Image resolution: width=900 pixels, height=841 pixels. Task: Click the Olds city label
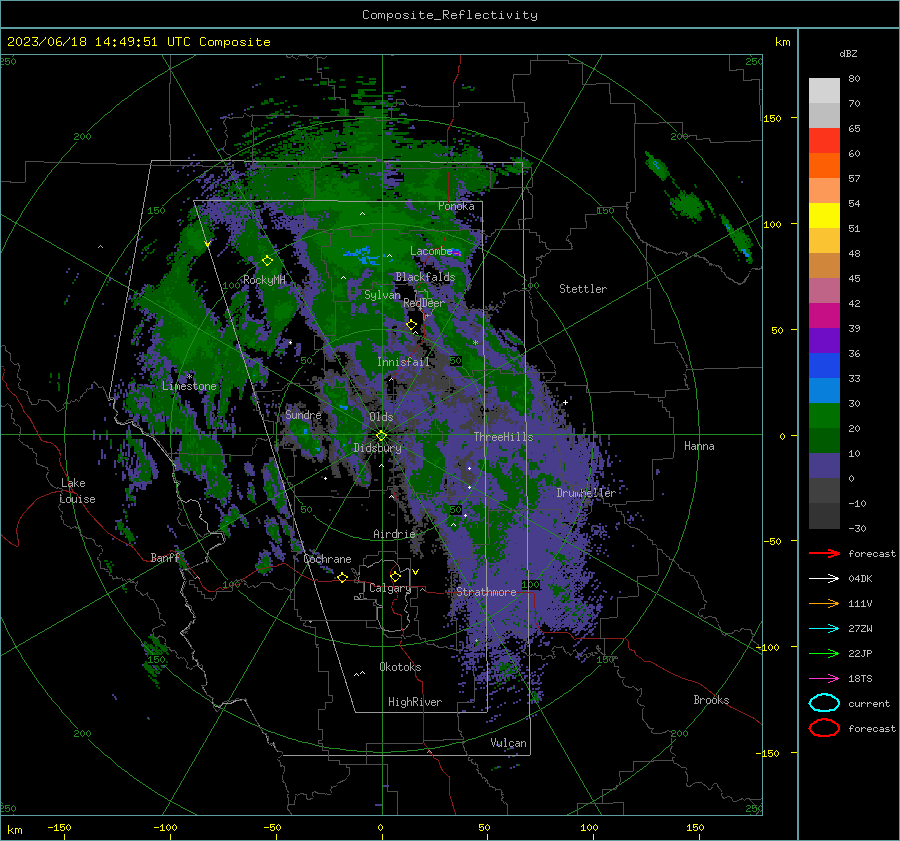(381, 417)
